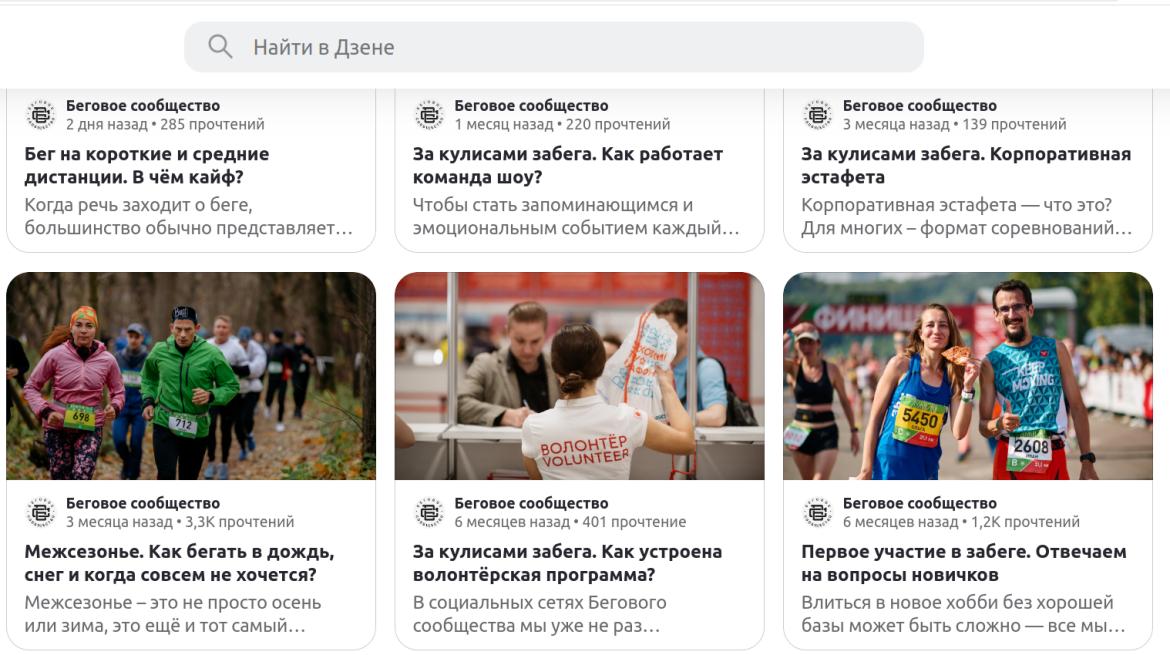Open article "Межсезонье. Как бегать в дождь"

tap(179, 563)
